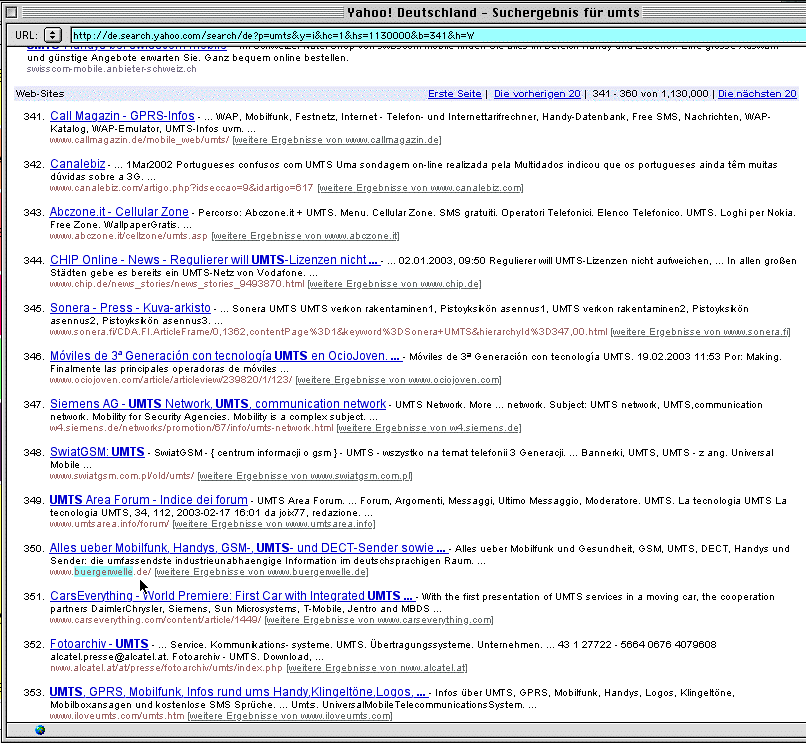Open 'Die nächsten 20' results link

757,93
